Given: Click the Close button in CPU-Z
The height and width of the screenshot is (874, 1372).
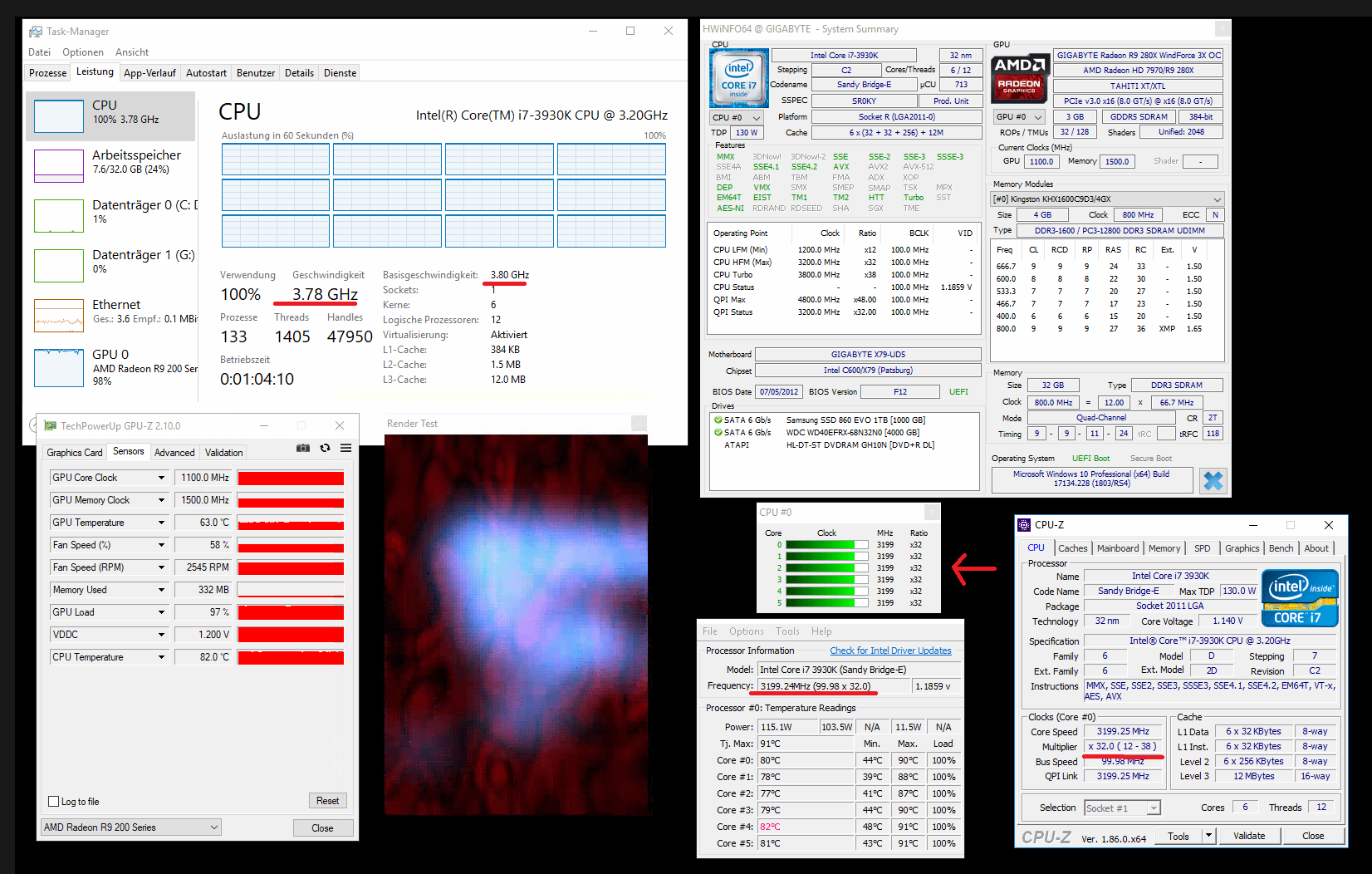Looking at the screenshot, I should tap(1313, 836).
